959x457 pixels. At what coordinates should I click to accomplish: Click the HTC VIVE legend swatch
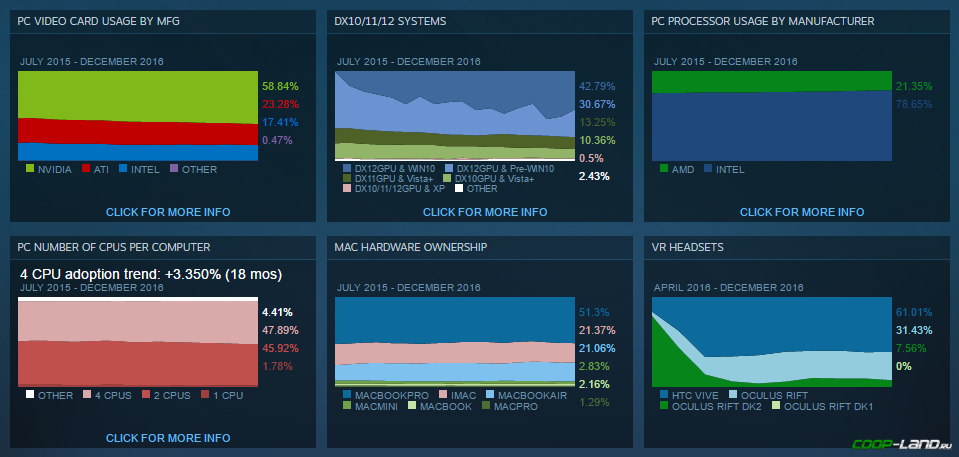664,395
